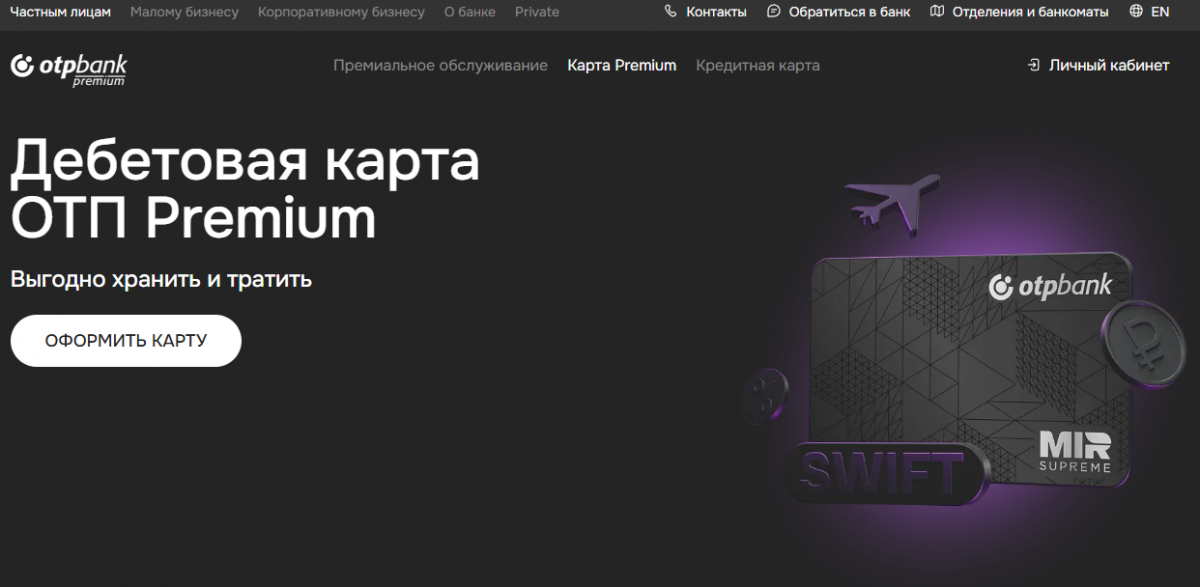Screen dimensions: 1200x587
Task: Click the OTP Bank Premium logo
Action: (x=69, y=67)
